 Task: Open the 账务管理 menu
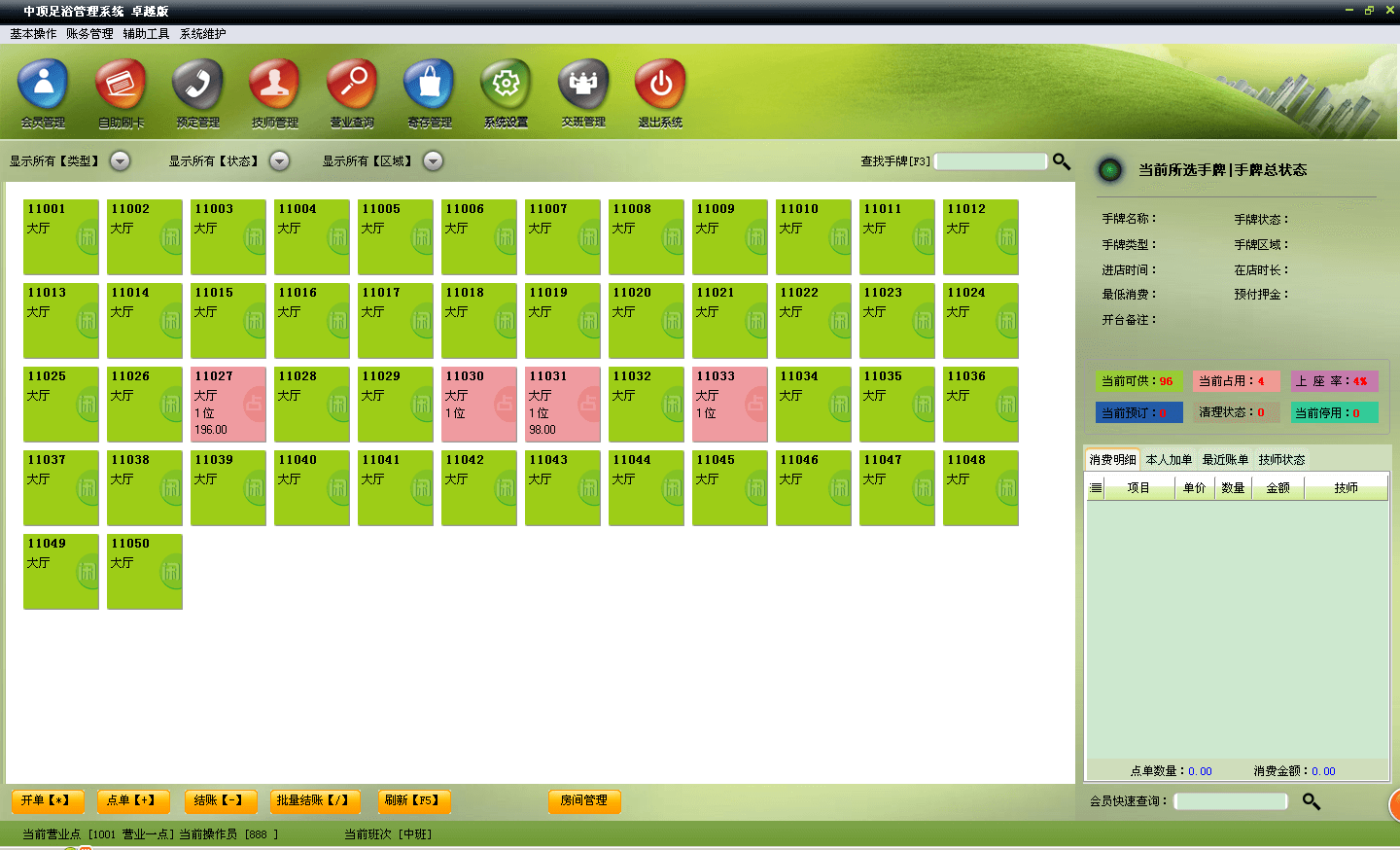(89, 33)
